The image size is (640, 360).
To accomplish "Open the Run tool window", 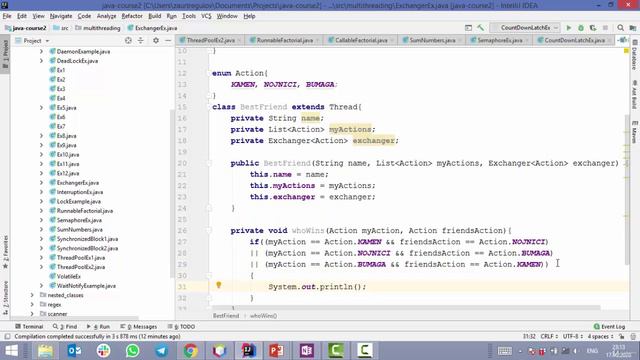I will pyautogui.click(x=98, y=327).
